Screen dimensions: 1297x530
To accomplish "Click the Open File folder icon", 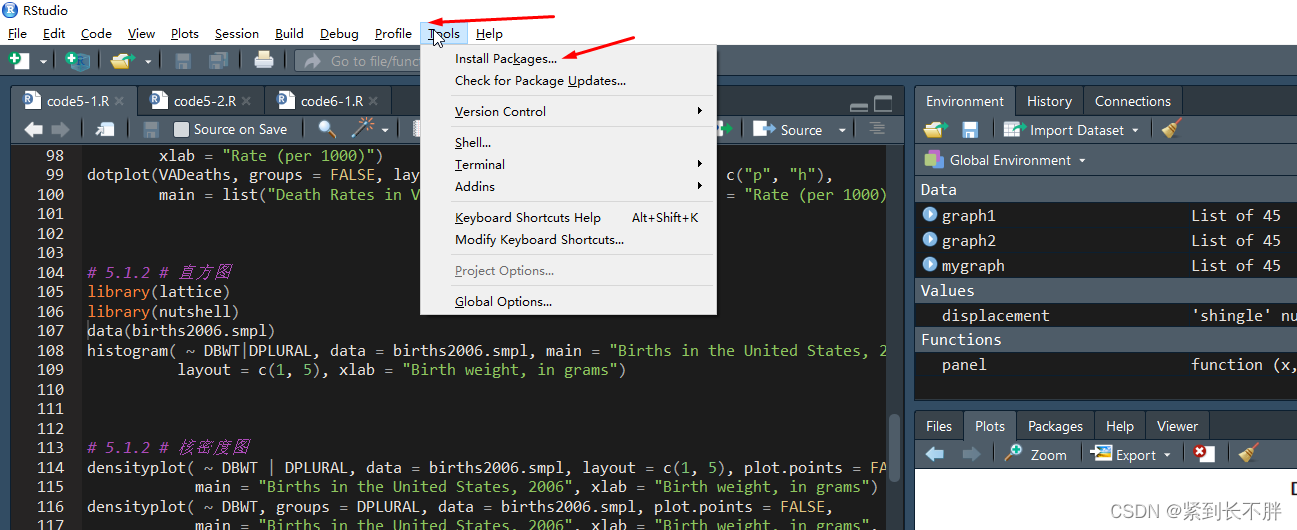I will point(122,61).
